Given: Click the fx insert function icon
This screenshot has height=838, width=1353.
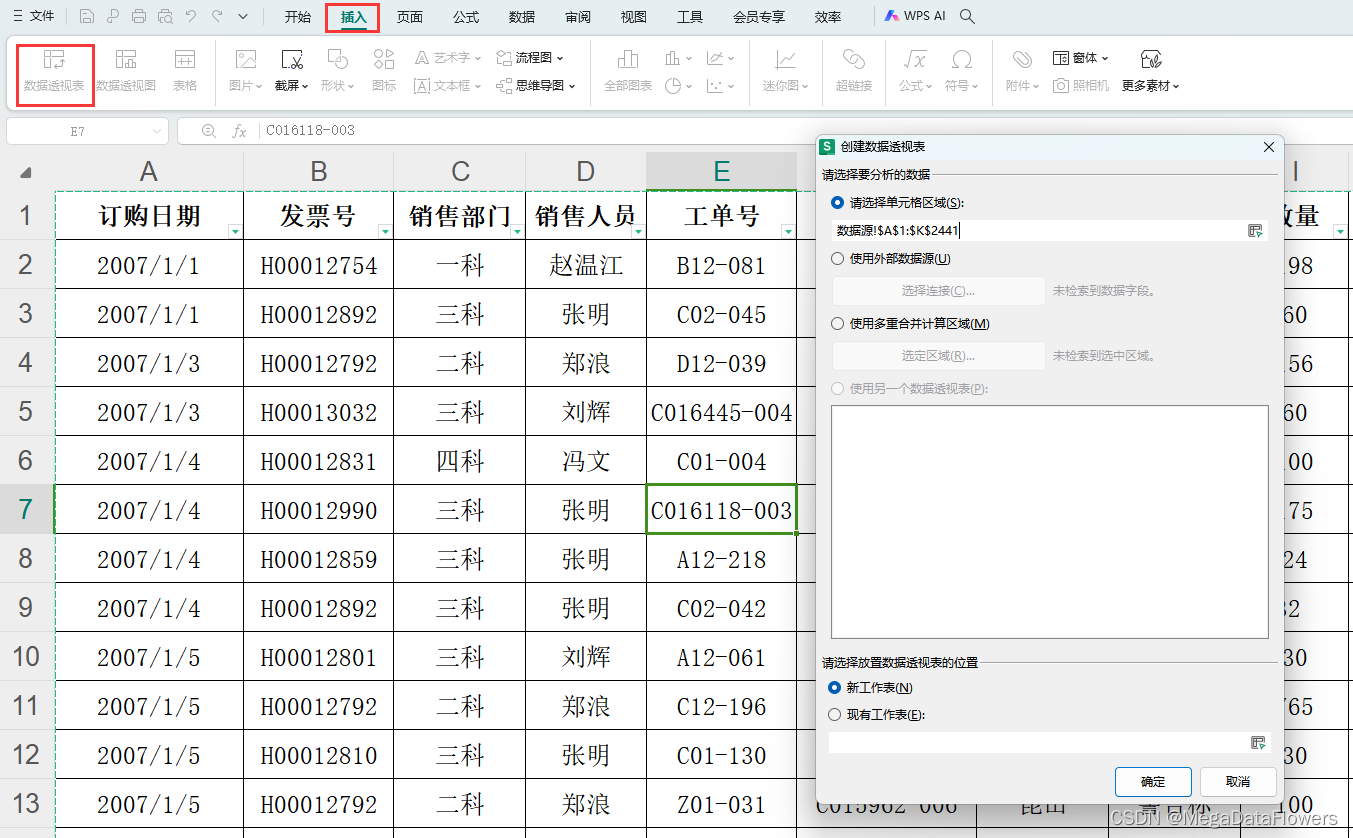Looking at the screenshot, I should click(239, 131).
